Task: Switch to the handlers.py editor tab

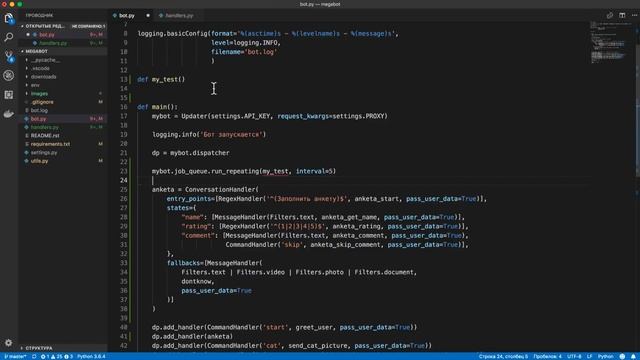Action: point(179,16)
